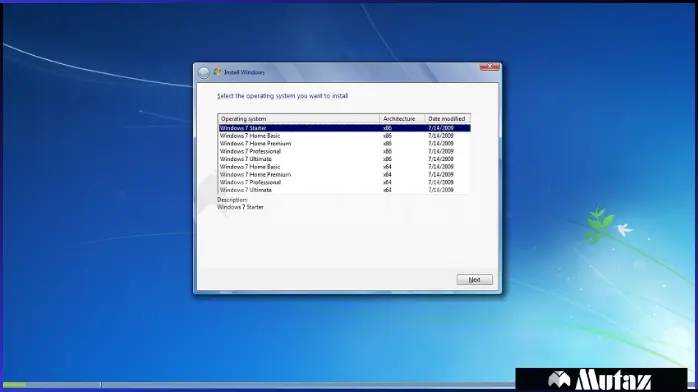
Task: Click the setup progress bar at screen bottom
Action: (259, 384)
